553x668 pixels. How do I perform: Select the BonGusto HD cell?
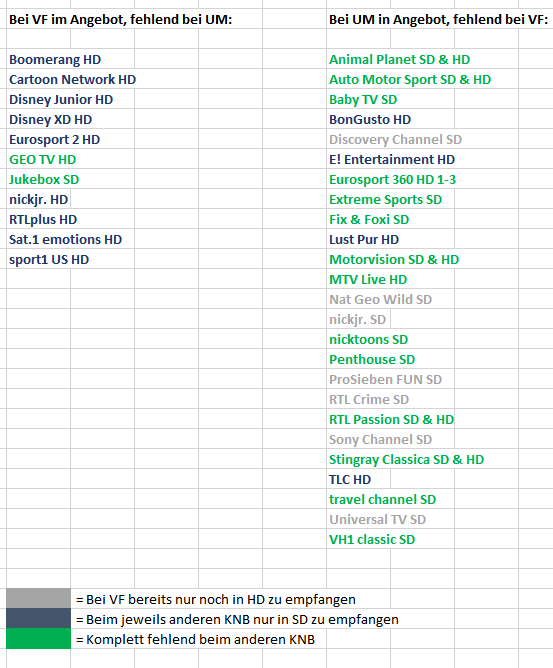(x=370, y=120)
